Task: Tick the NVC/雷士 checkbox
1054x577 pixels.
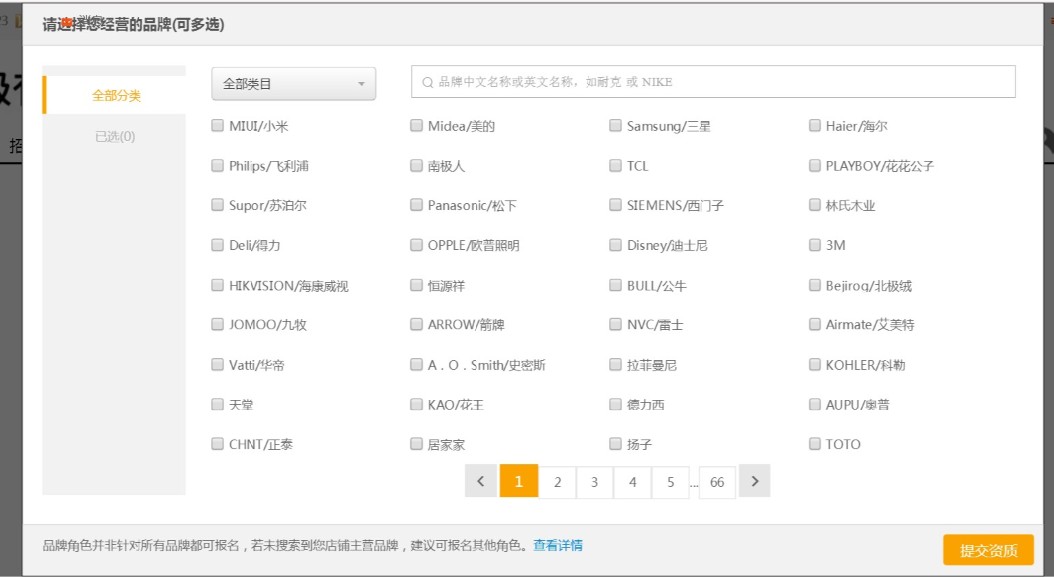Action: point(615,324)
